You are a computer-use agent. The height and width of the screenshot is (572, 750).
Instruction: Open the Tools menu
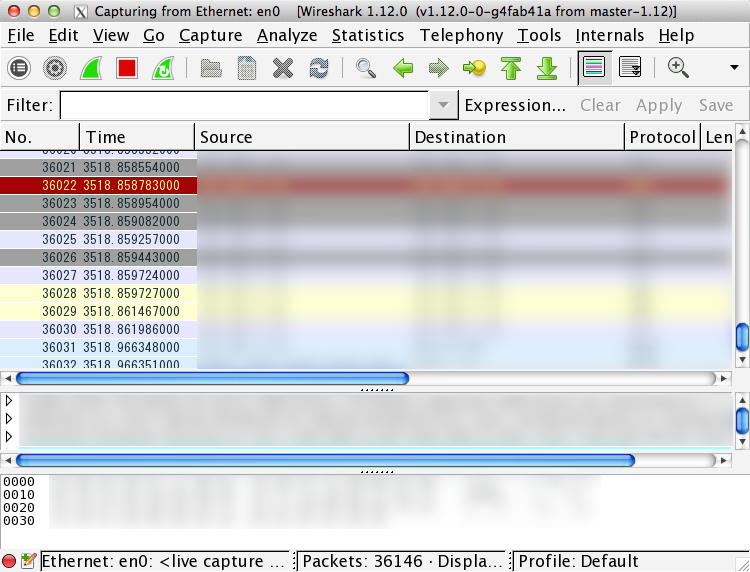(539, 35)
